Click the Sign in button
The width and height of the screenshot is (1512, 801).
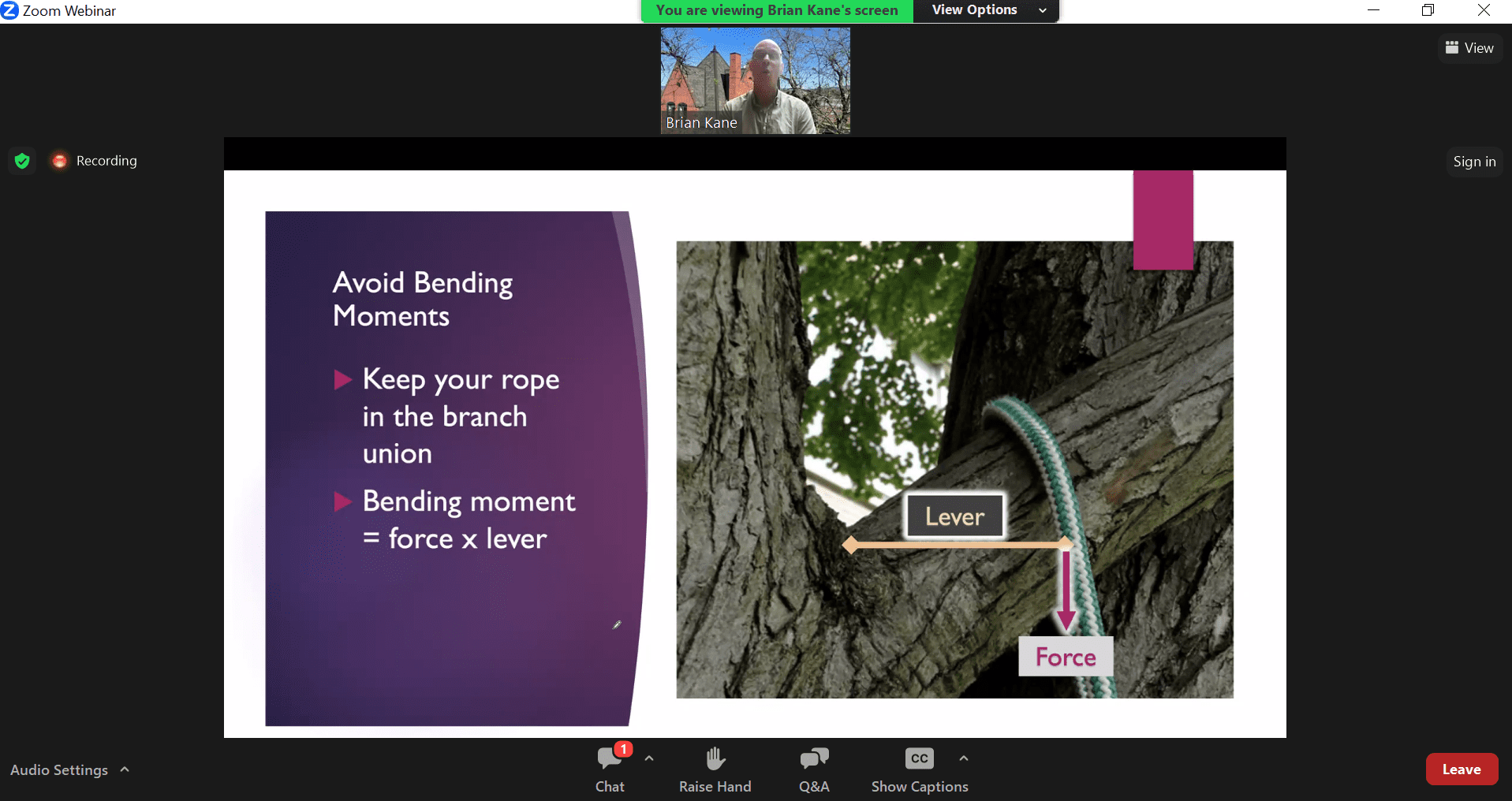point(1474,162)
